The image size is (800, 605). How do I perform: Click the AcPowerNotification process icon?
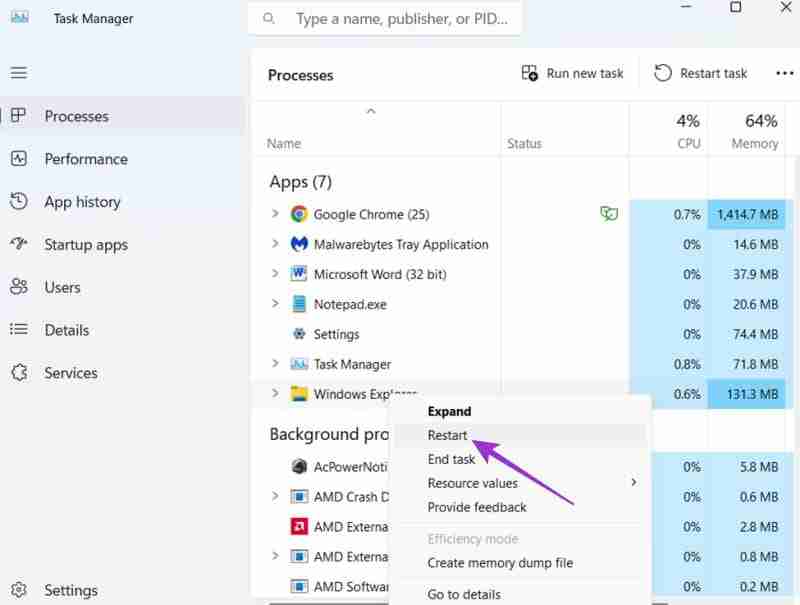click(299, 466)
